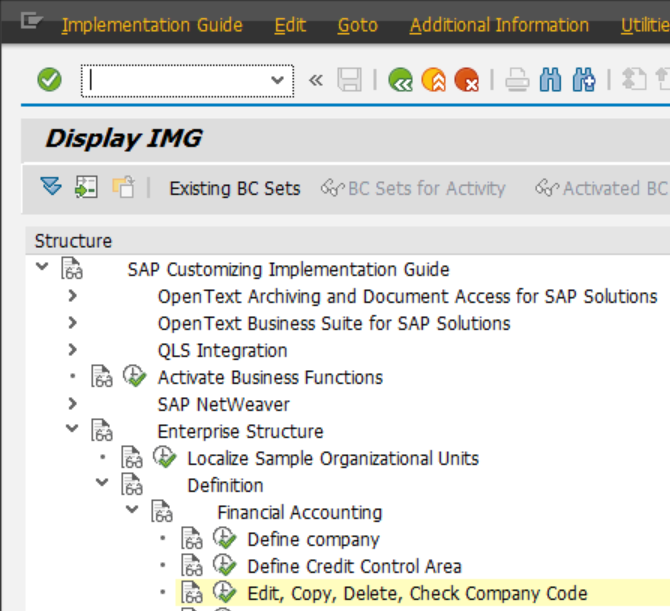Select the SAP NetWeaver text
This screenshot has height=611, width=670.
tap(223, 404)
